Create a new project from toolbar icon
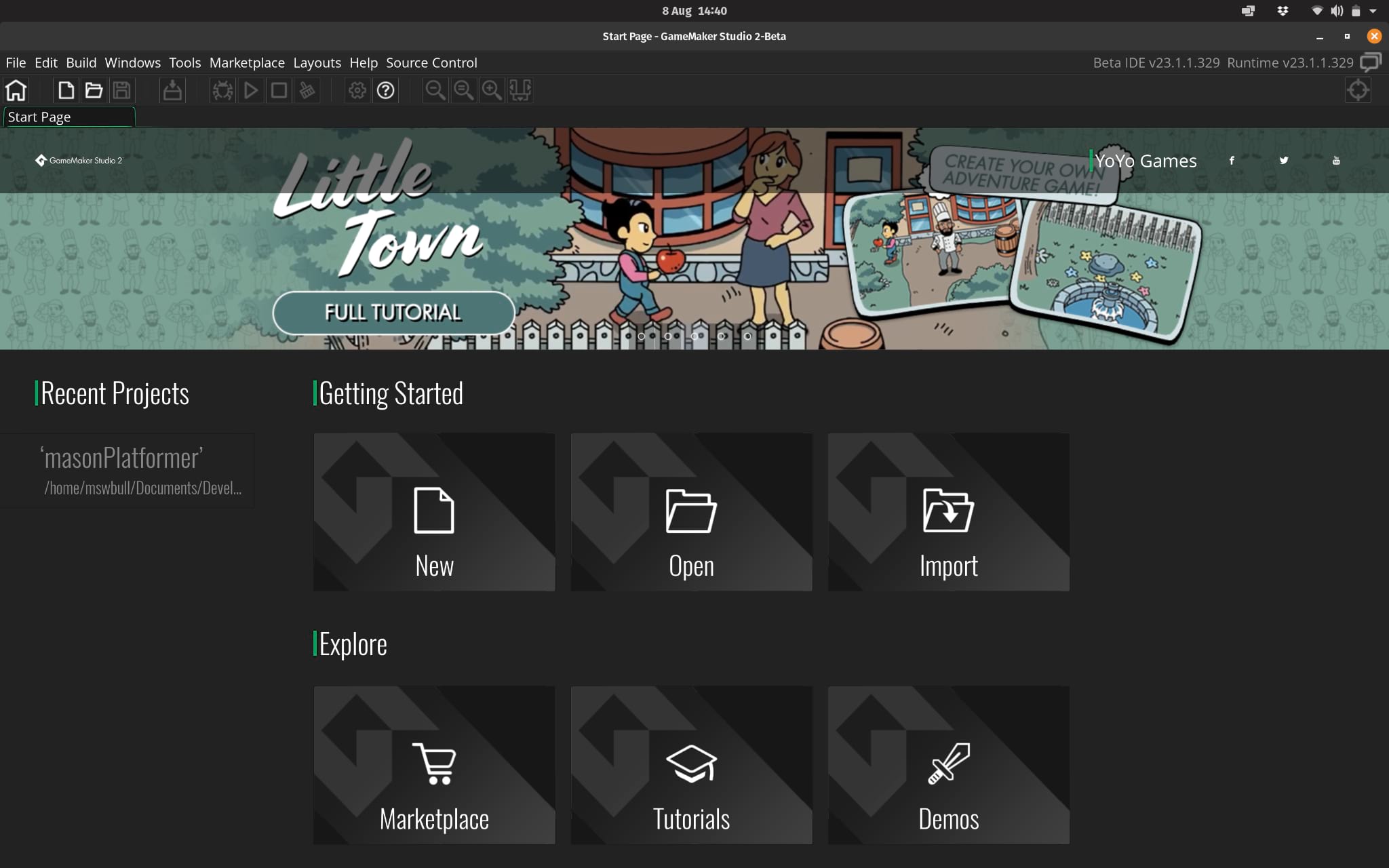Viewport: 1389px width, 868px height. pyautogui.click(x=66, y=90)
